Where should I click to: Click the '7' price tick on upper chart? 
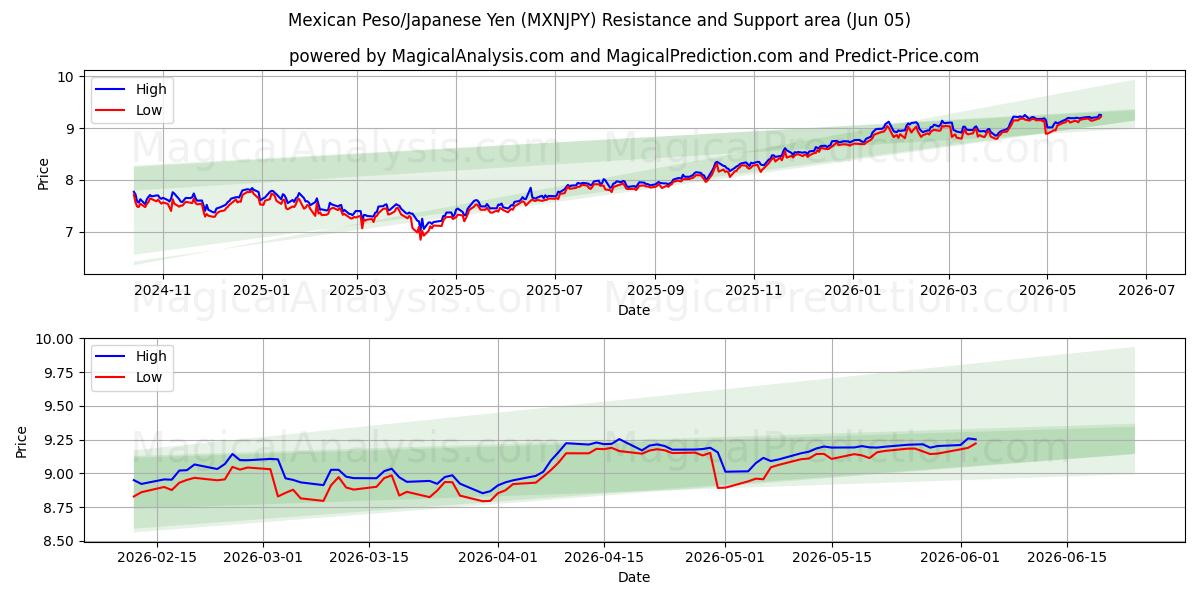(x=70, y=232)
